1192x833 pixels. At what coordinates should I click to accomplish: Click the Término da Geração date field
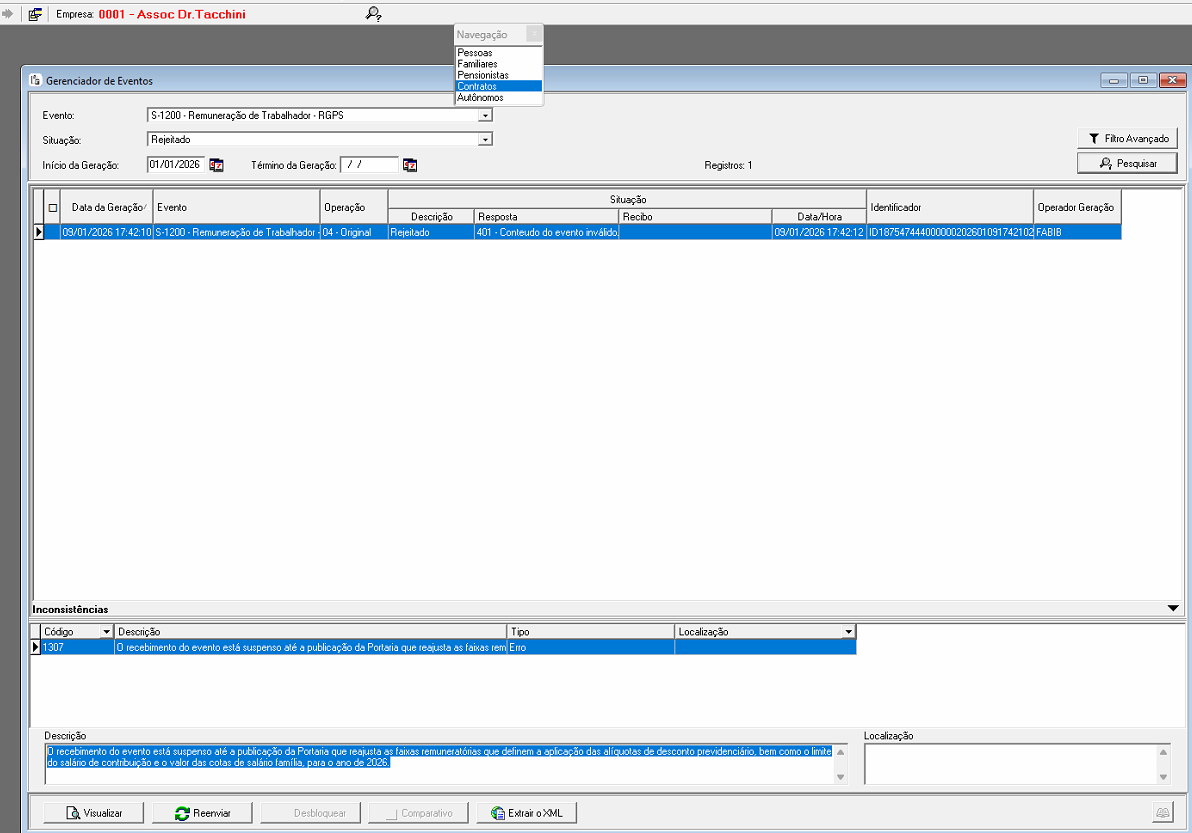click(x=369, y=165)
